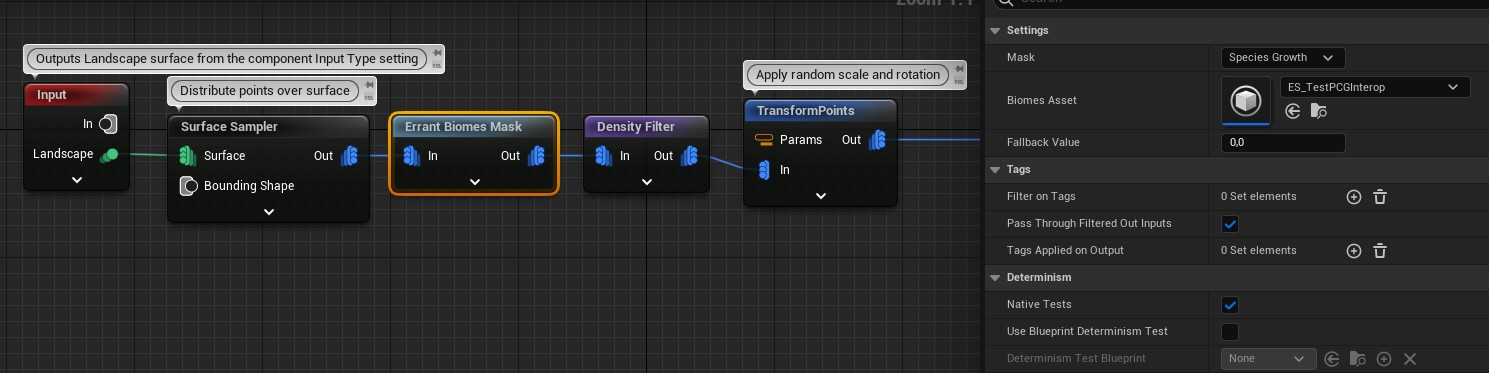Collapse the Determinism section
This screenshot has height=373, width=1489.
(996, 277)
